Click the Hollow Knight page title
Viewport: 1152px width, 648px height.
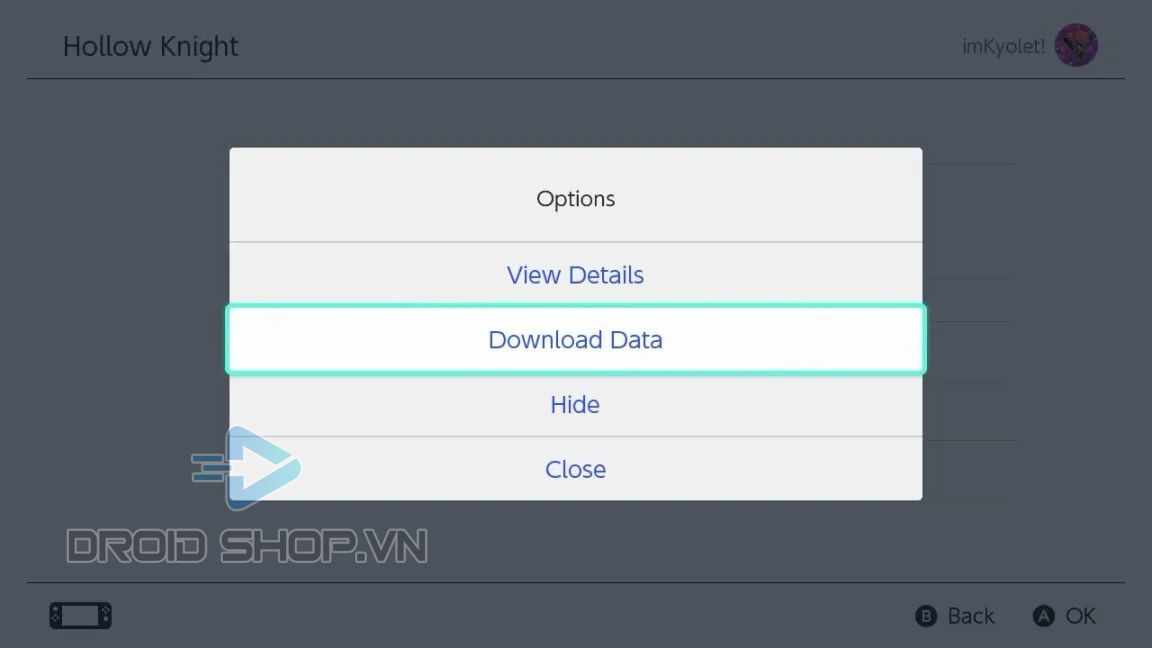(151, 46)
